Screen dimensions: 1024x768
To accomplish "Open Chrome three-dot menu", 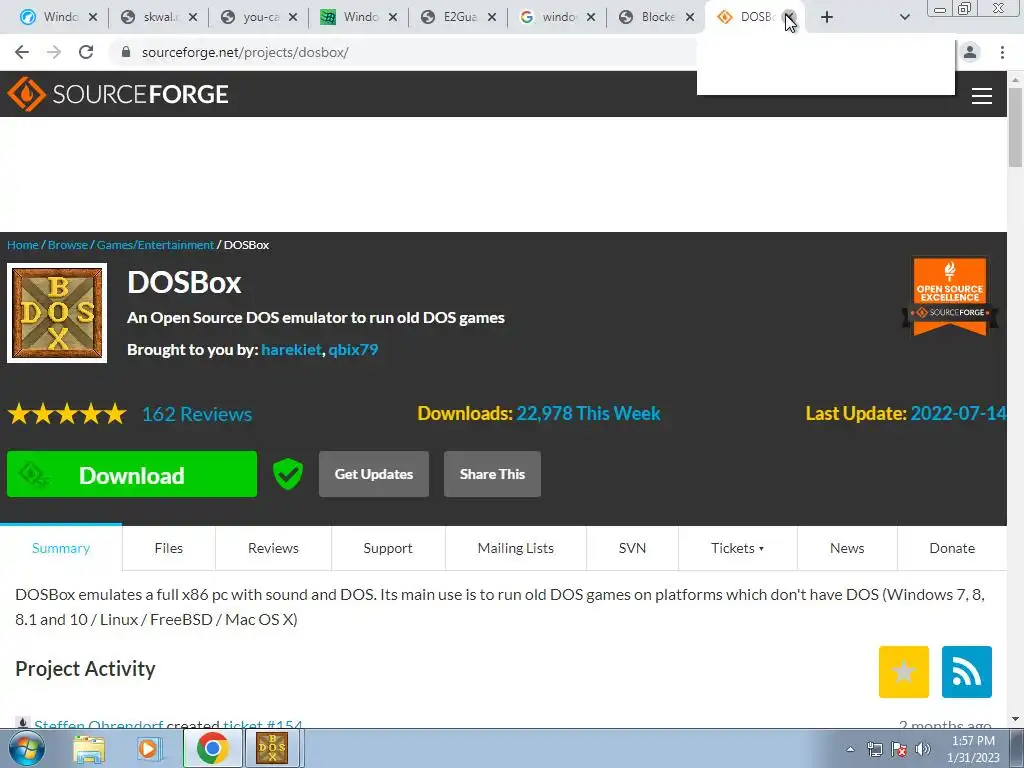I will pyautogui.click(x=1002, y=52).
